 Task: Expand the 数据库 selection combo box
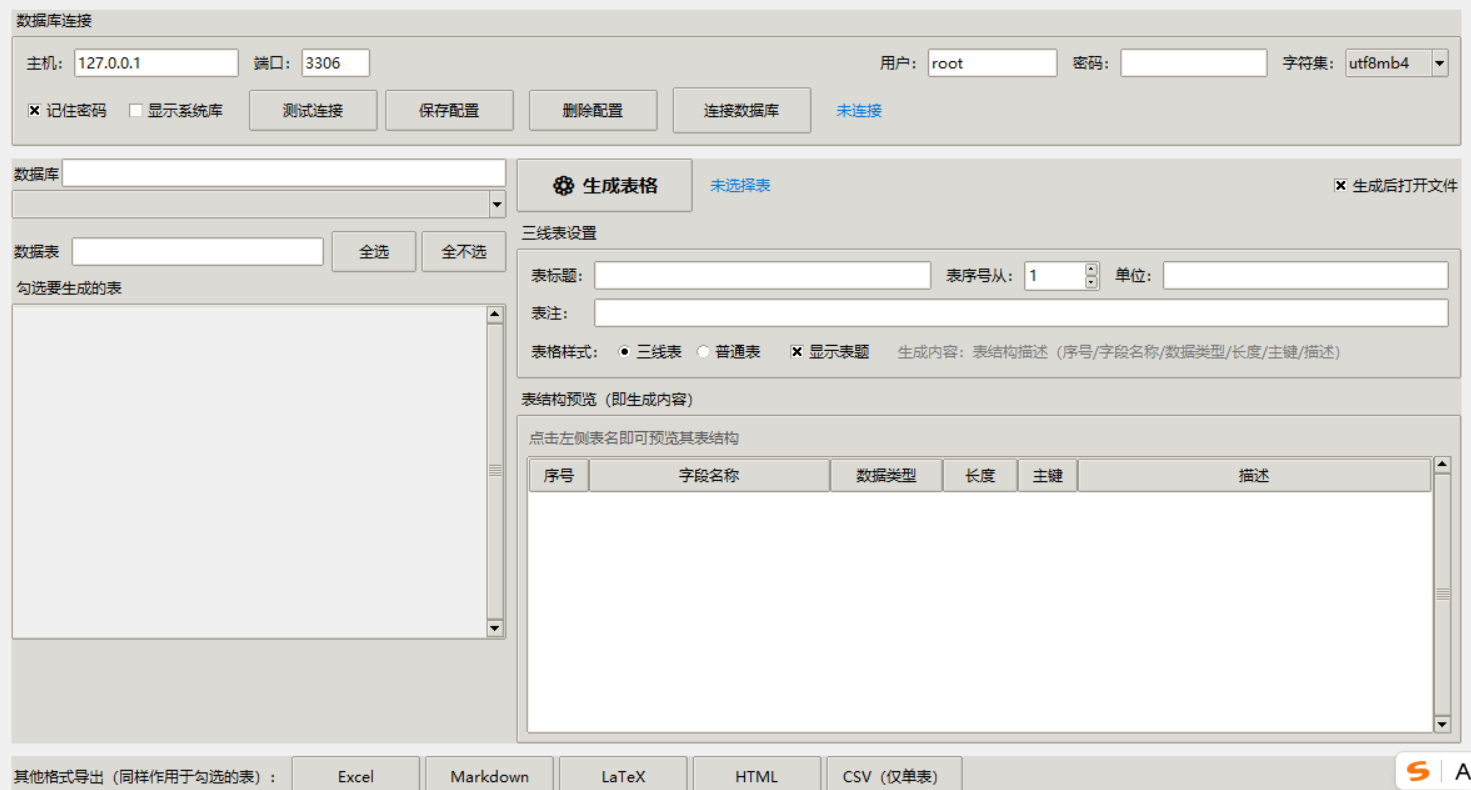497,205
